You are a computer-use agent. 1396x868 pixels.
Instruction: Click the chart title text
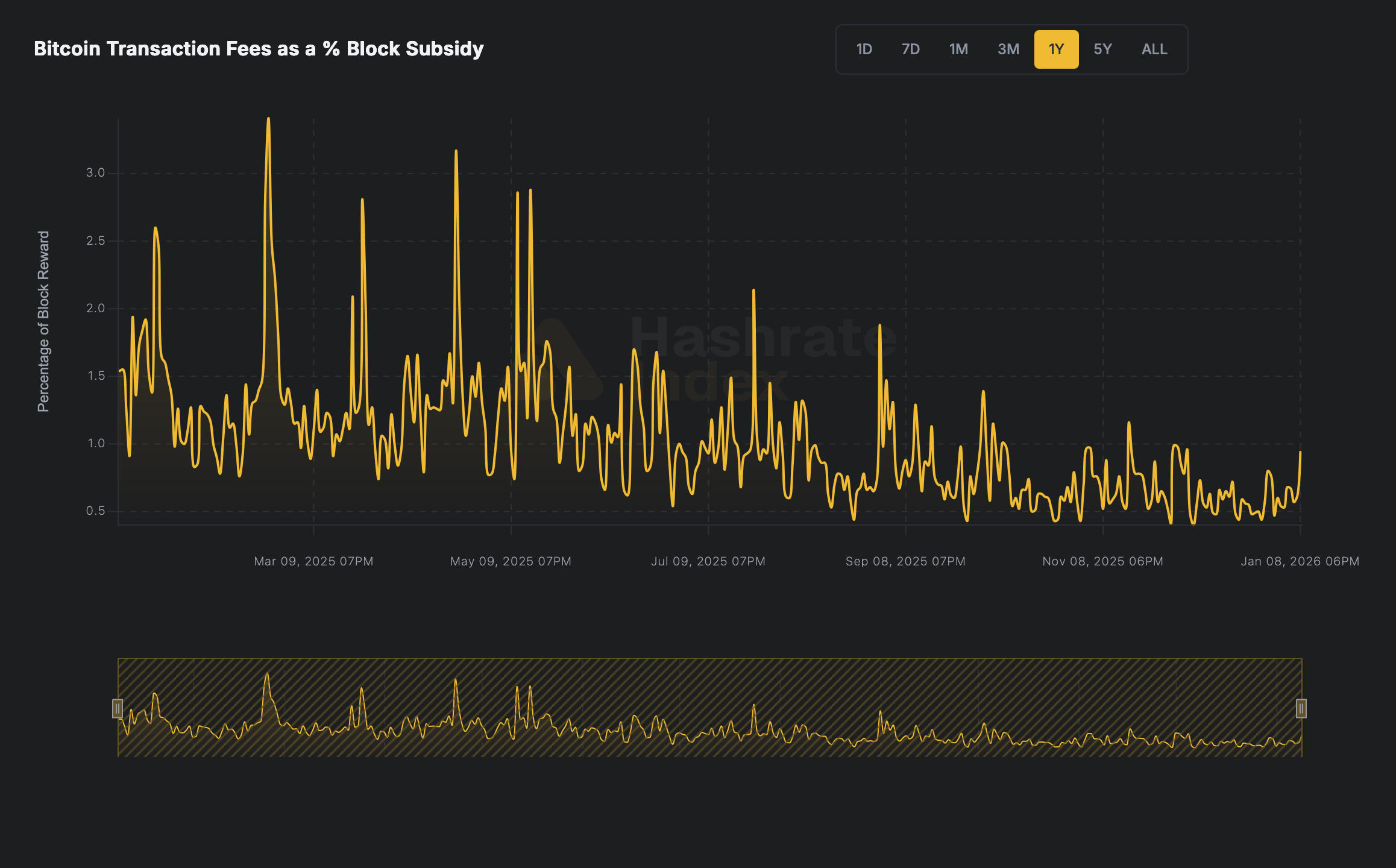[x=258, y=49]
